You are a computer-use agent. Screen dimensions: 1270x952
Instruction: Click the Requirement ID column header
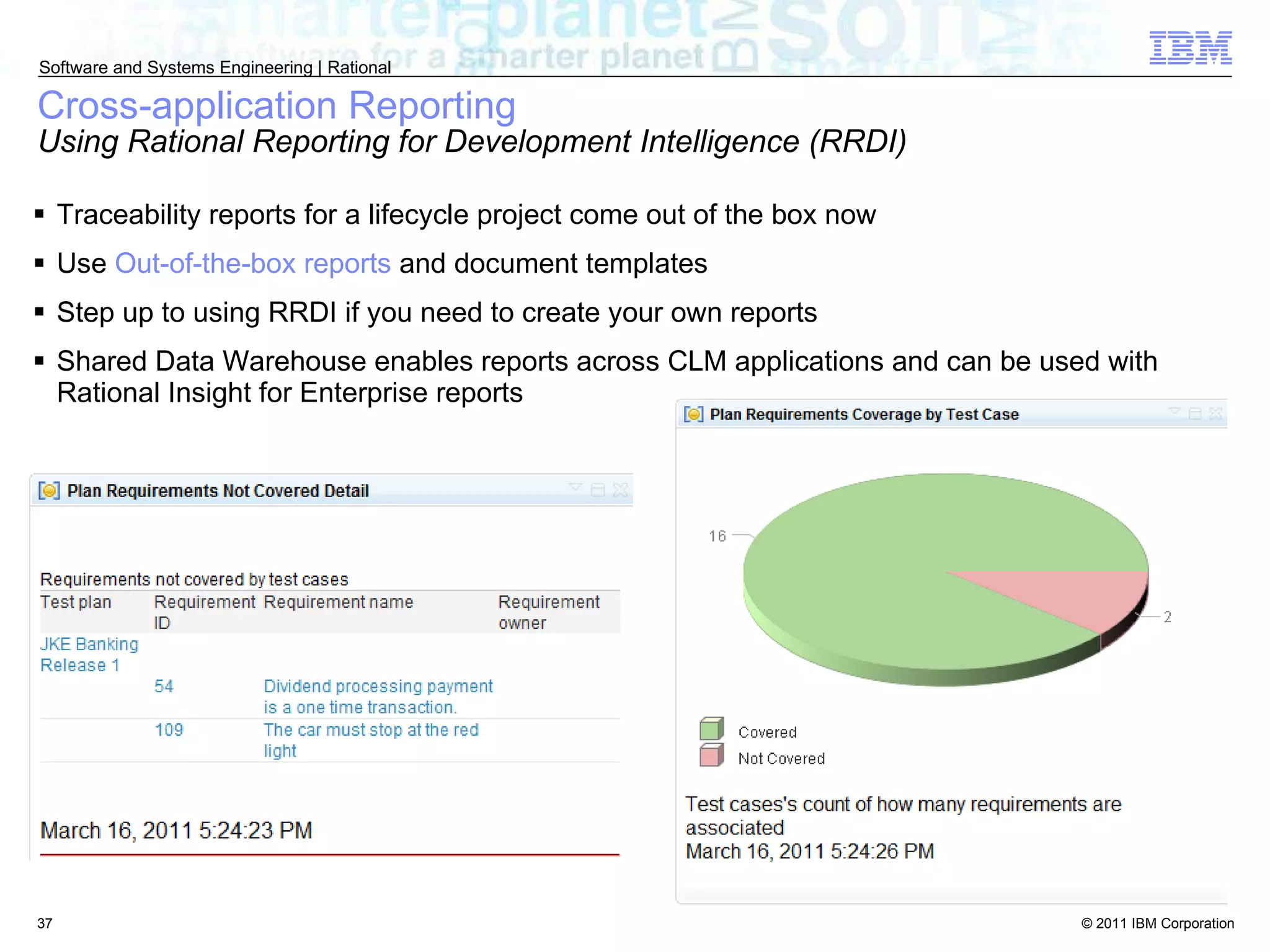coord(205,612)
